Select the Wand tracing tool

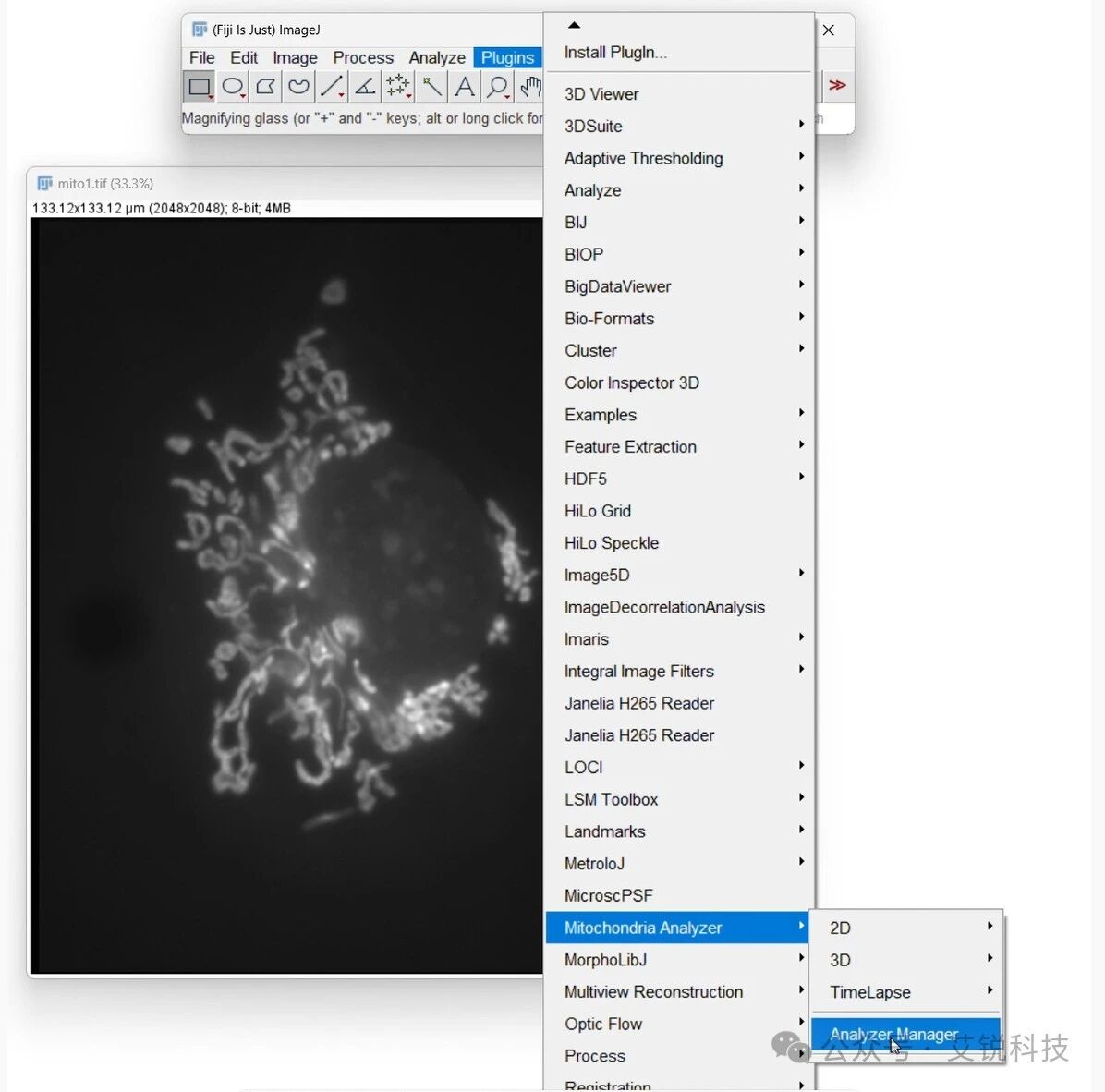(431, 87)
